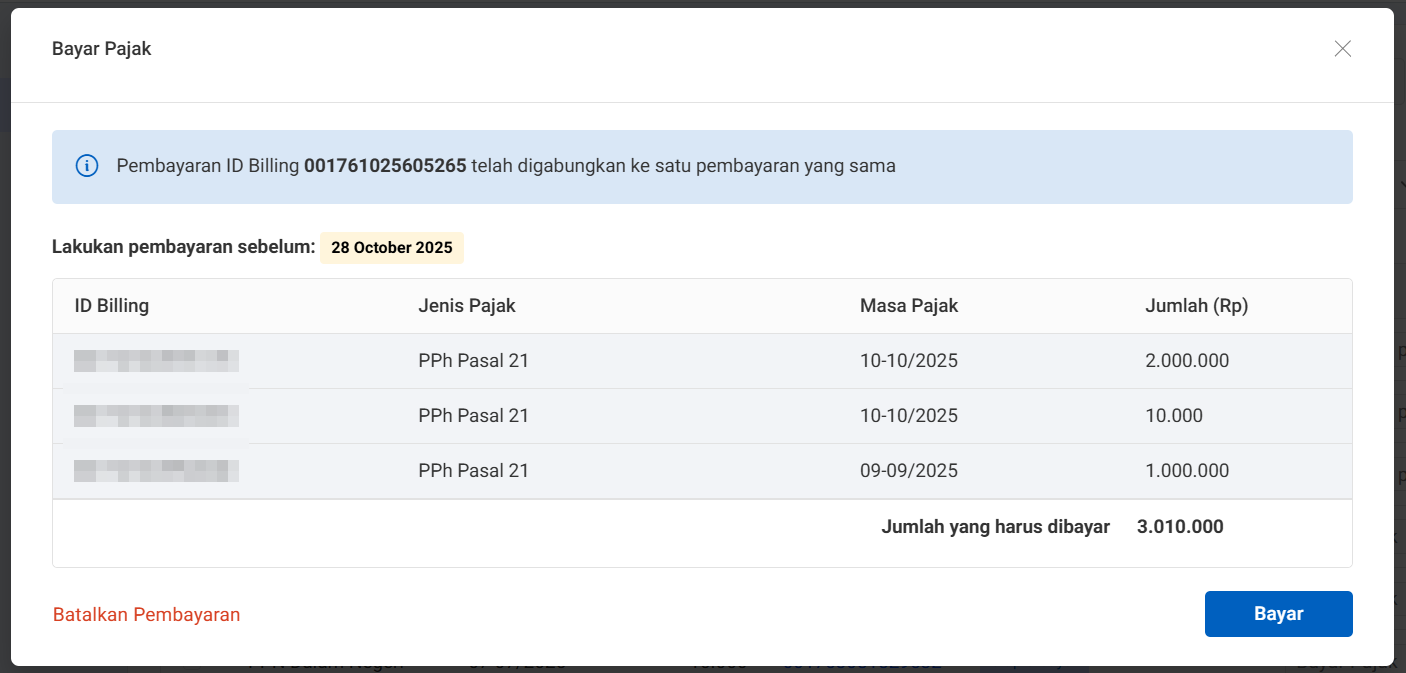This screenshot has height=673, width=1406.
Task: Click the total amount 3.010.000
Action: pyautogui.click(x=1180, y=527)
